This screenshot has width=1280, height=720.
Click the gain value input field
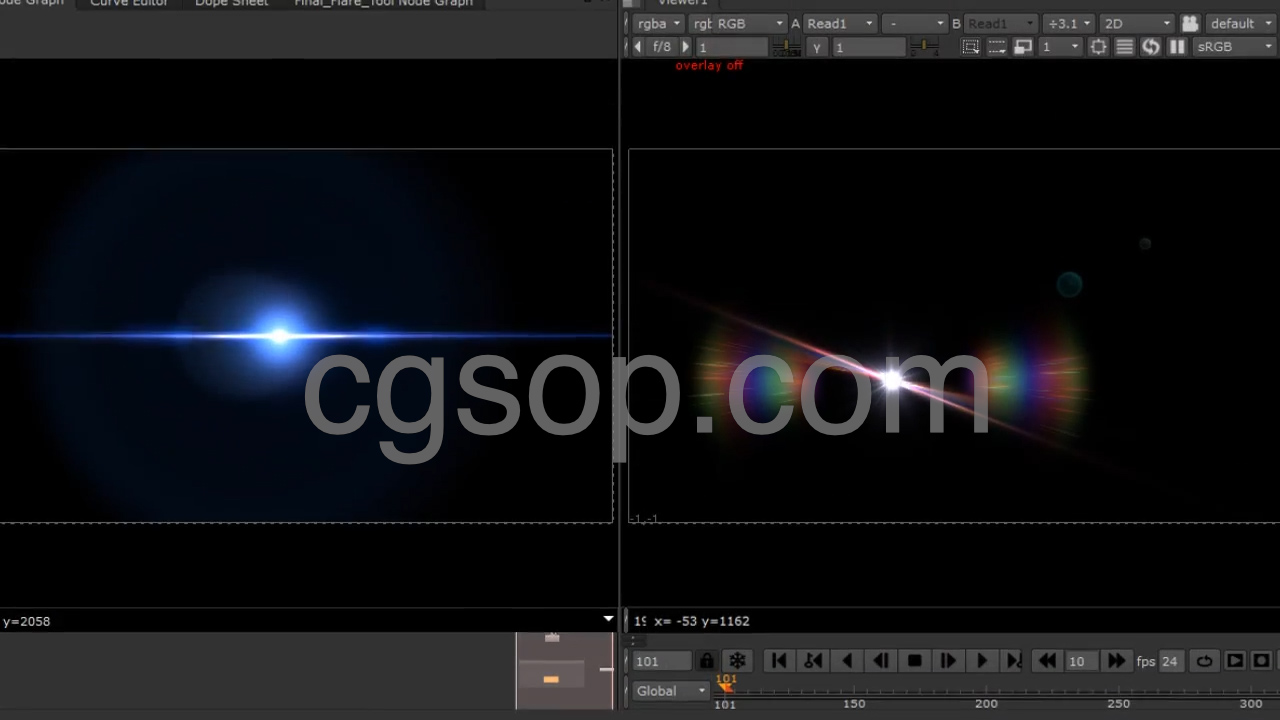[732, 47]
